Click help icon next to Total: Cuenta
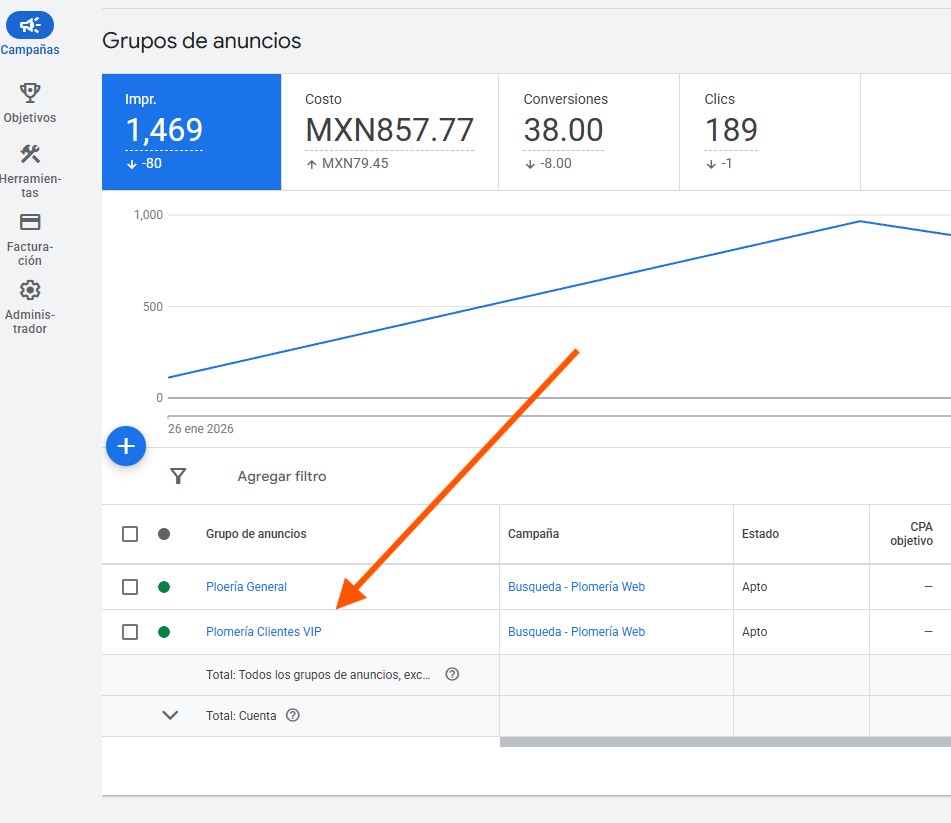This screenshot has height=823, width=951. click(x=293, y=715)
